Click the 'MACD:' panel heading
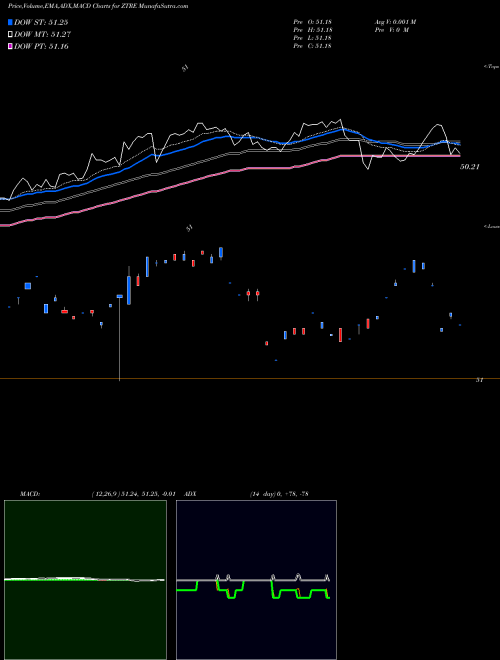This screenshot has width=500, height=660. coord(30,494)
